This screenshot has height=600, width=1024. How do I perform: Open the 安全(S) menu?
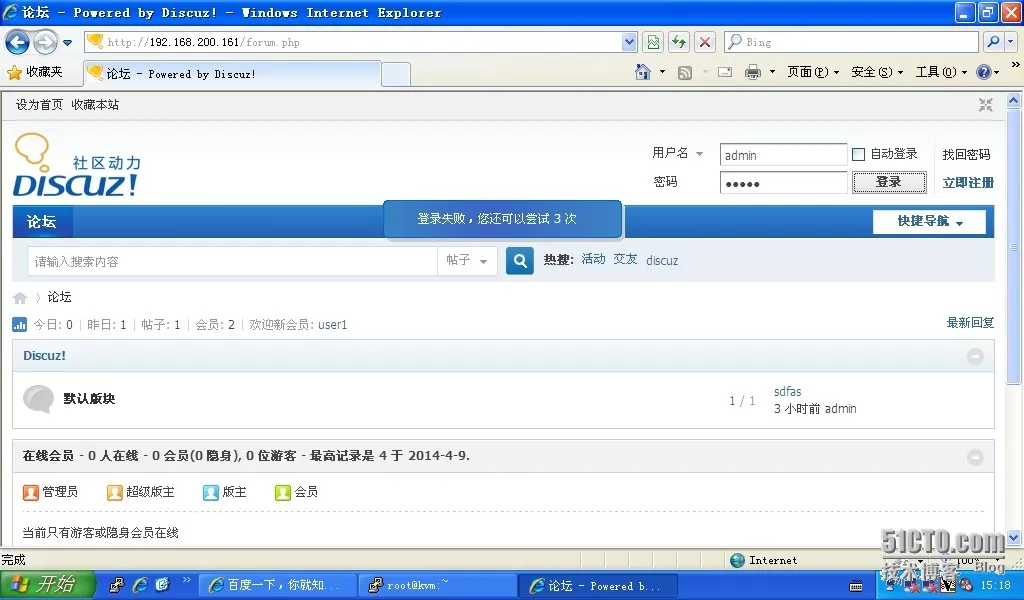click(876, 72)
